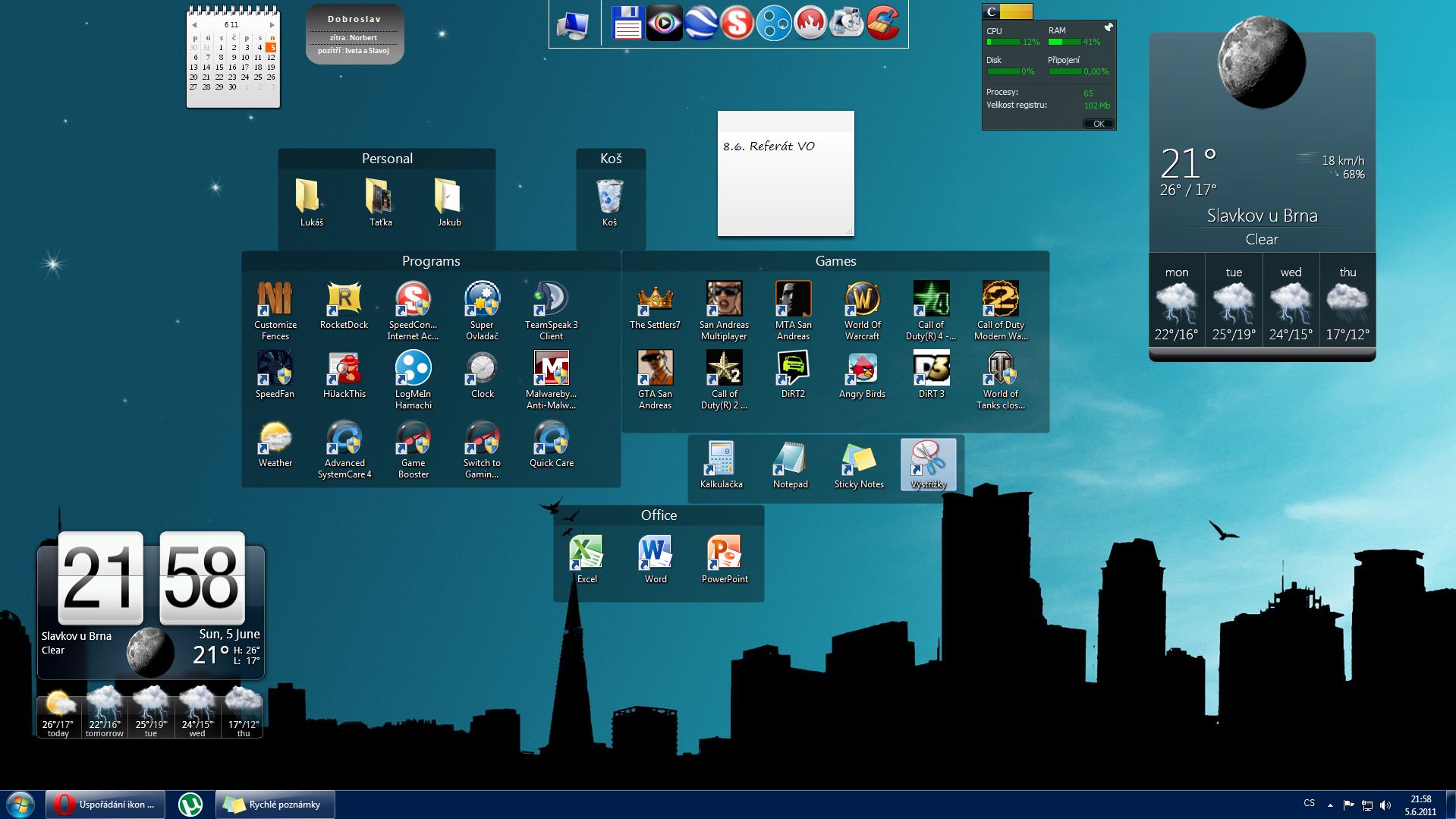
Task: Launch World of Tanks closed beta
Action: click(x=1000, y=380)
